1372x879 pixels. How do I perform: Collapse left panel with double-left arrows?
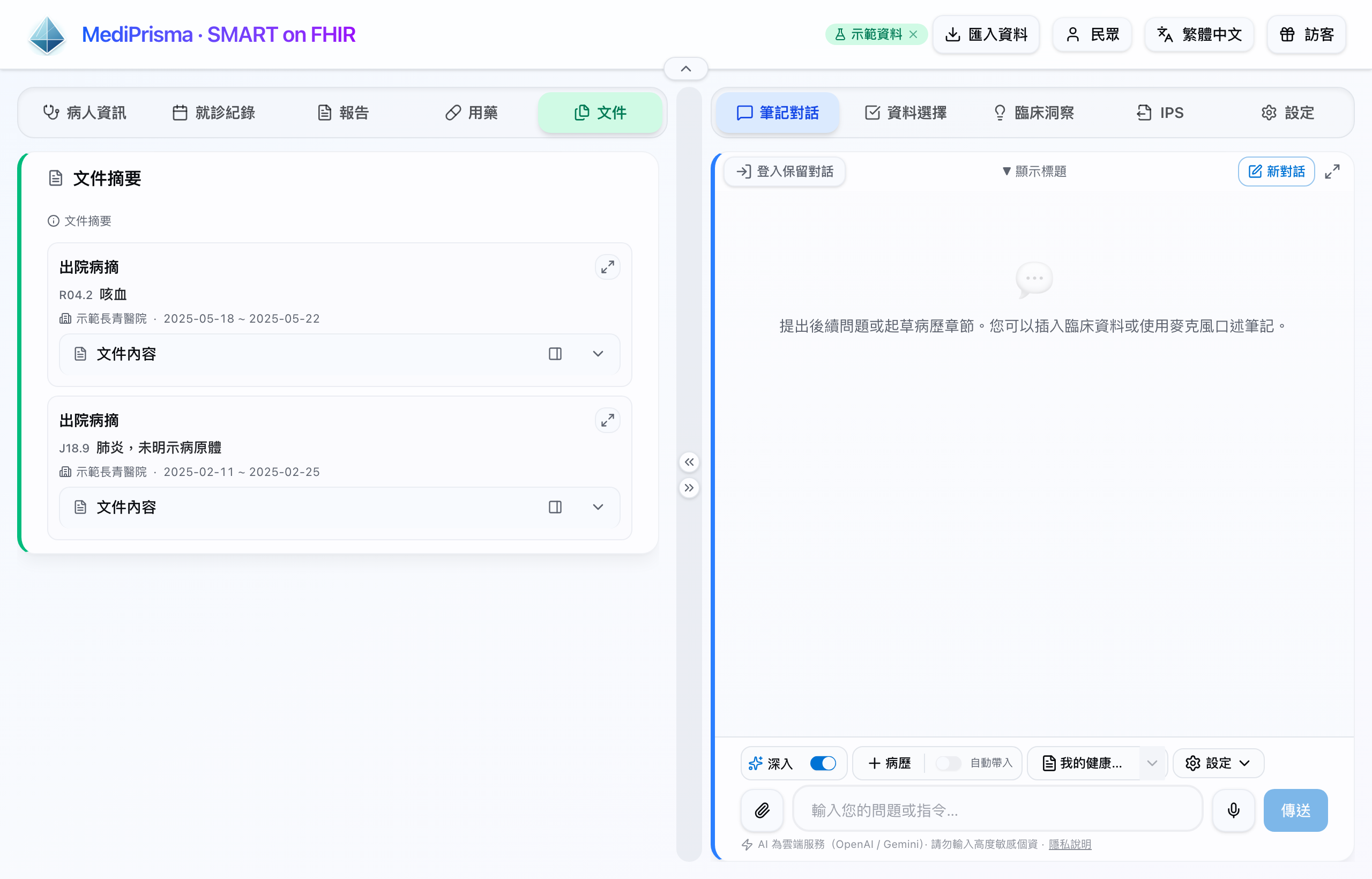point(689,462)
